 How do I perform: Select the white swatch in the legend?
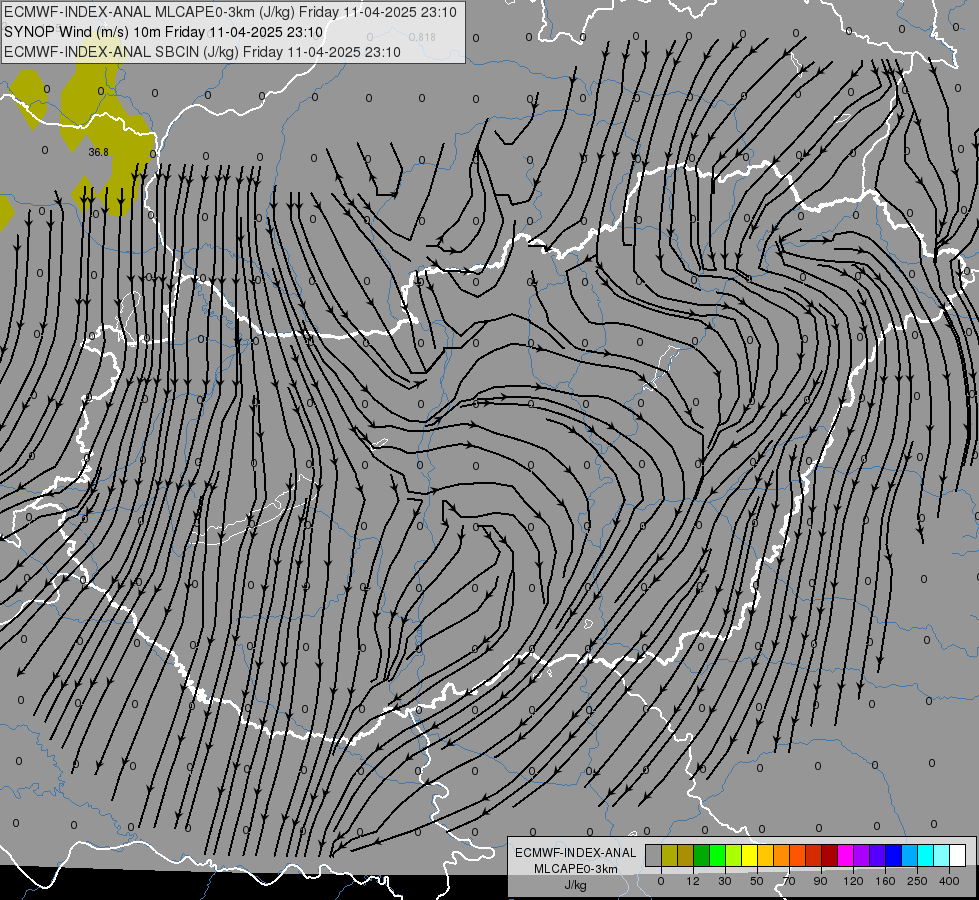[958, 856]
